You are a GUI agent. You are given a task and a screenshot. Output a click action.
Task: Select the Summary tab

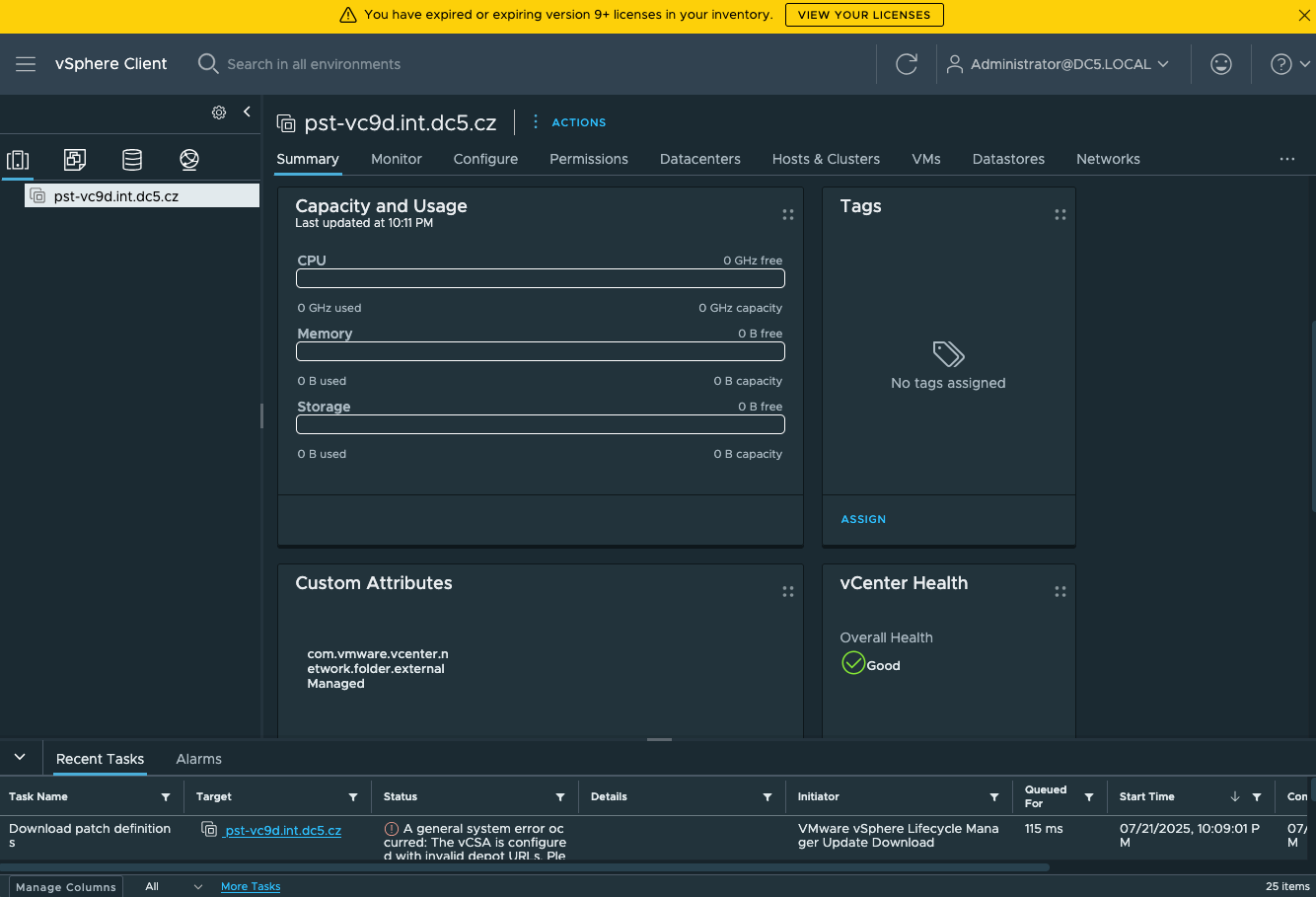(308, 160)
